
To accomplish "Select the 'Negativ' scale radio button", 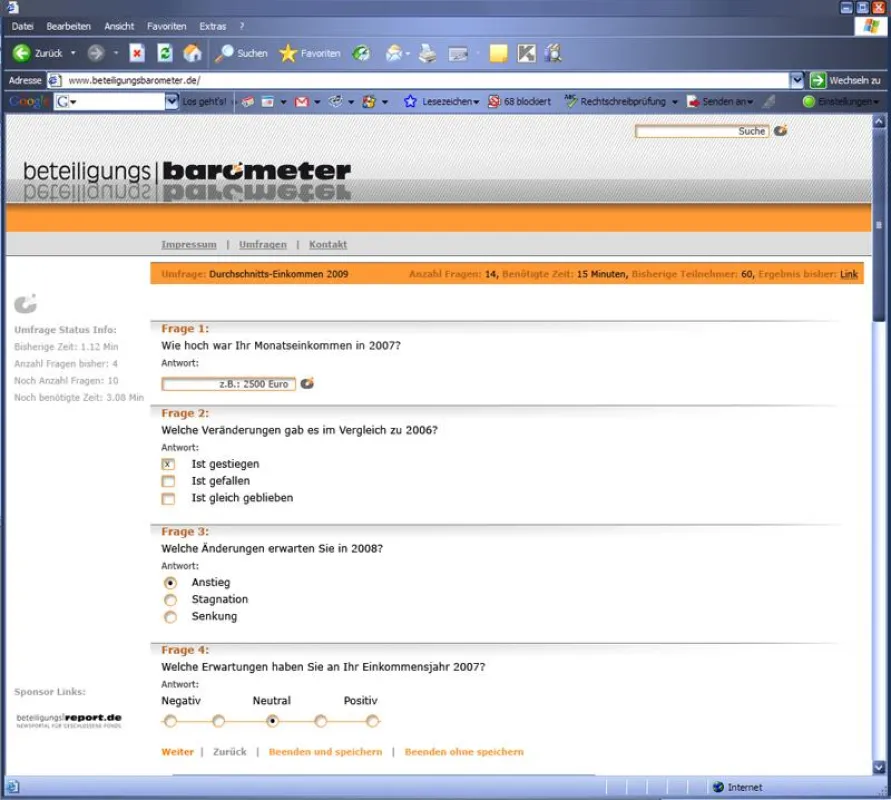I will tap(170, 721).
